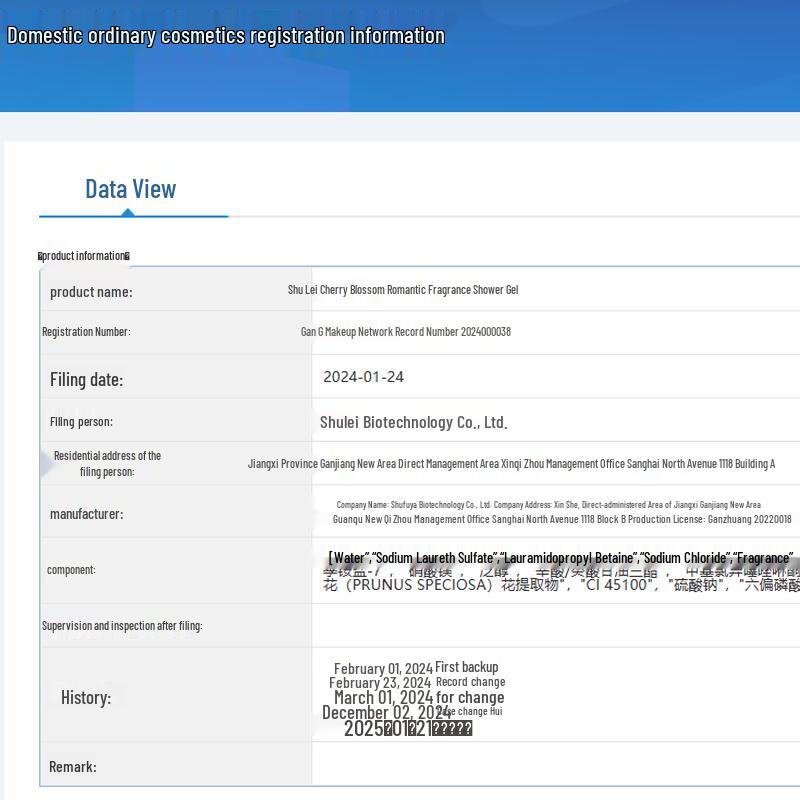Open the December 02, 2024 history entry
The width and height of the screenshot is (800, 800).
click(412, 713)
